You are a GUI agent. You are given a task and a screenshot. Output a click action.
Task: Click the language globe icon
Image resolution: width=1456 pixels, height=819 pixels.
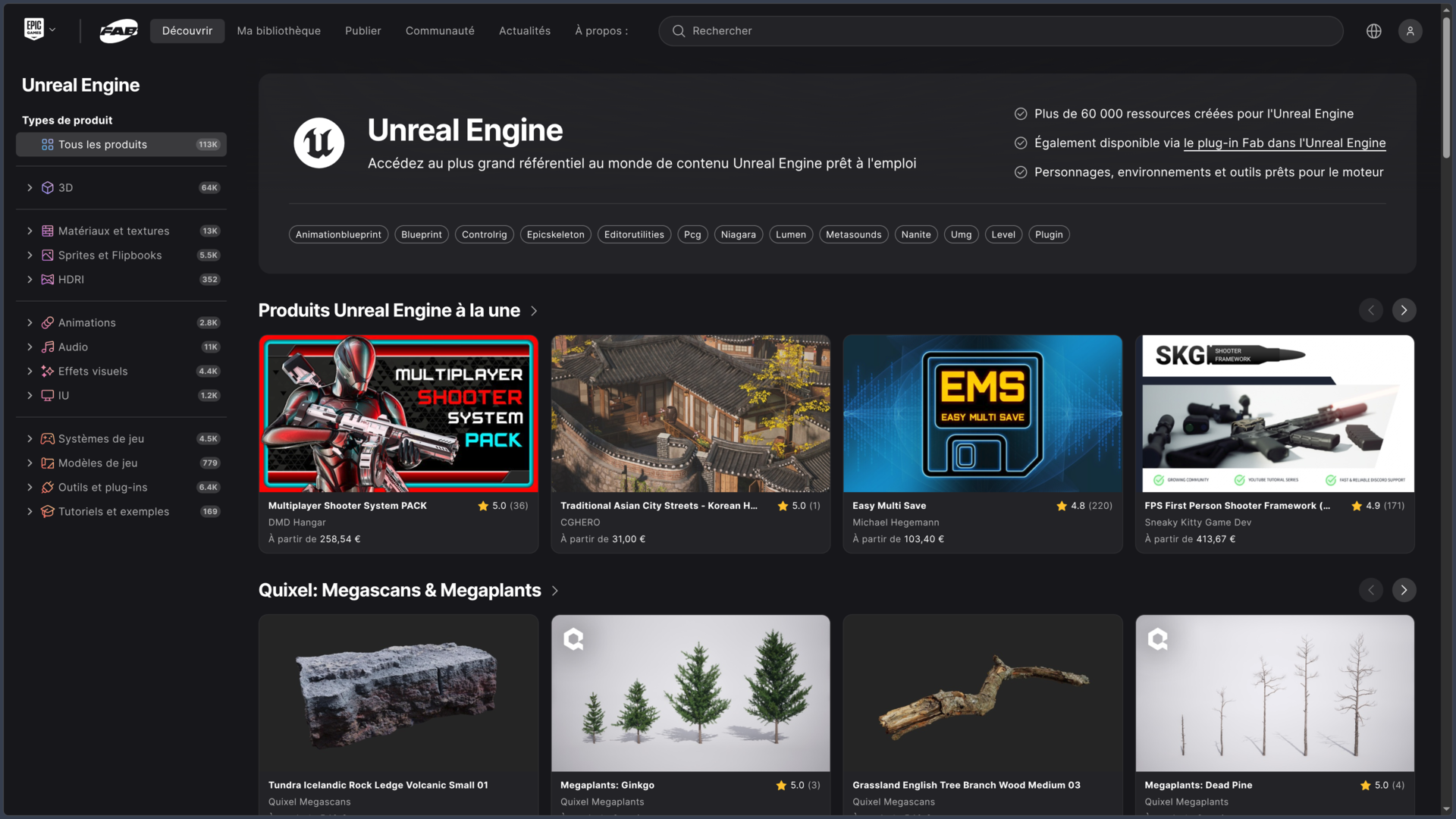click(1373, 31)
